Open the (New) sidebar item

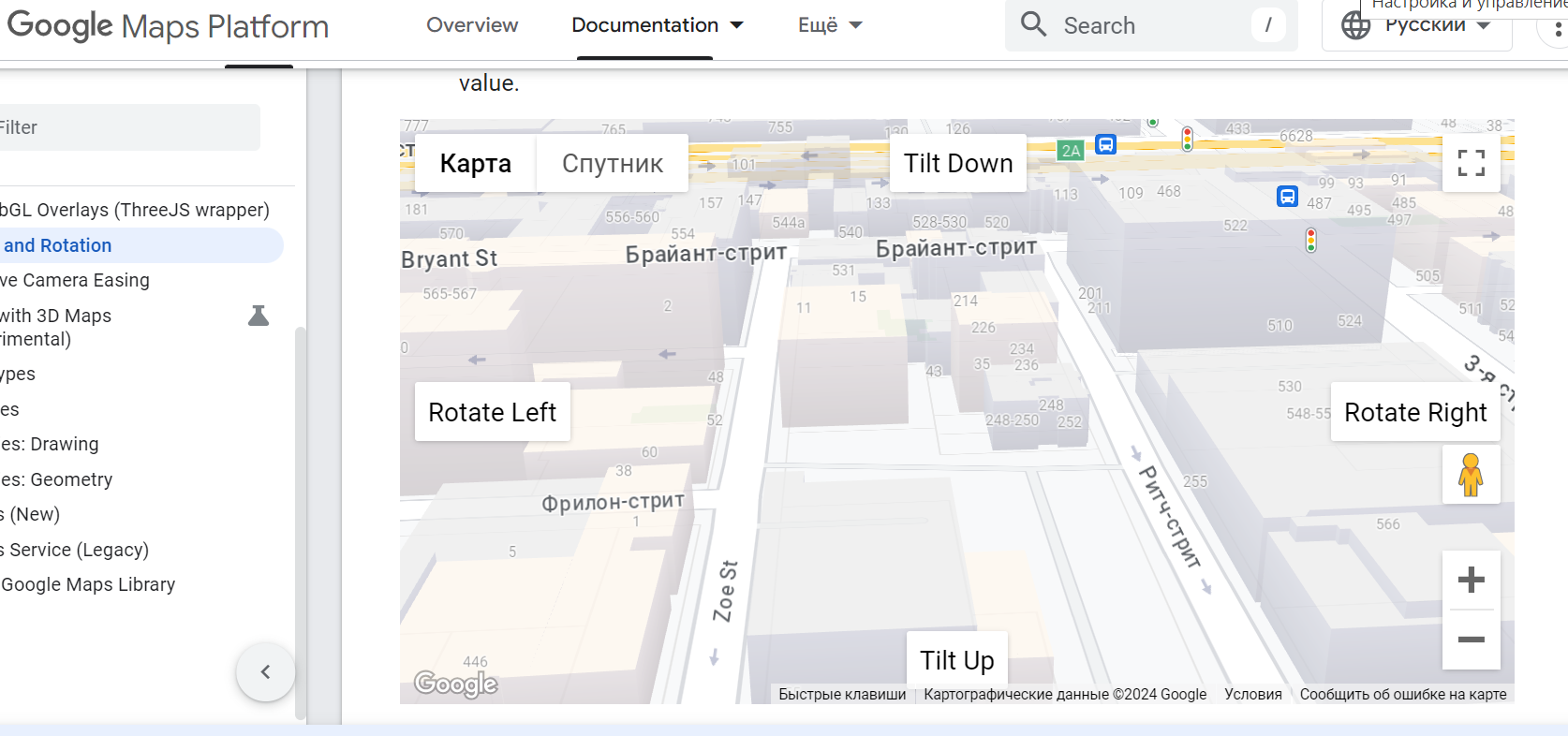coord(30,514)
